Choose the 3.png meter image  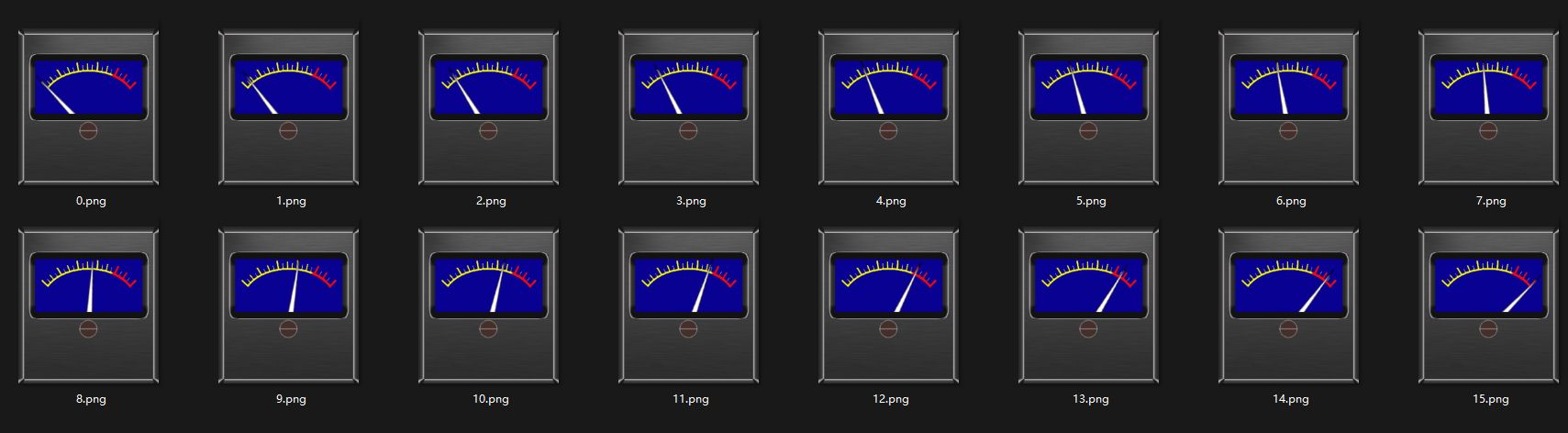click(x=689, y=107)
